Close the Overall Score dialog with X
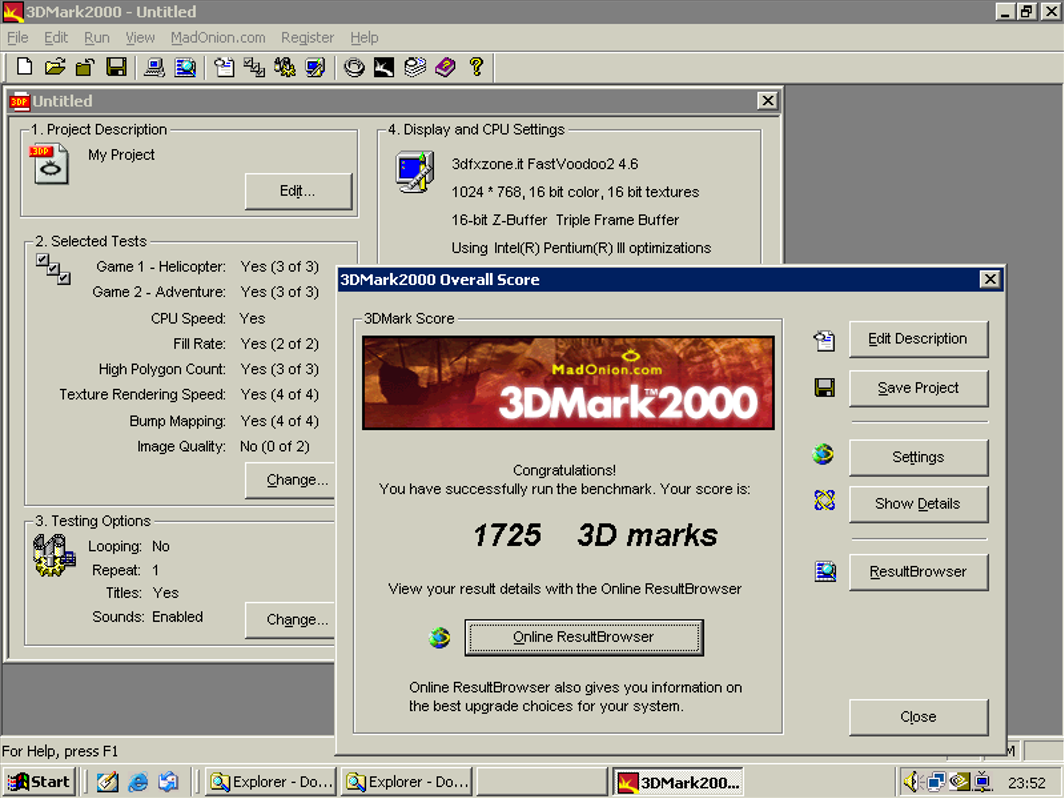Viewport: 1064px width, 798px height. click(x=990, y=279)
